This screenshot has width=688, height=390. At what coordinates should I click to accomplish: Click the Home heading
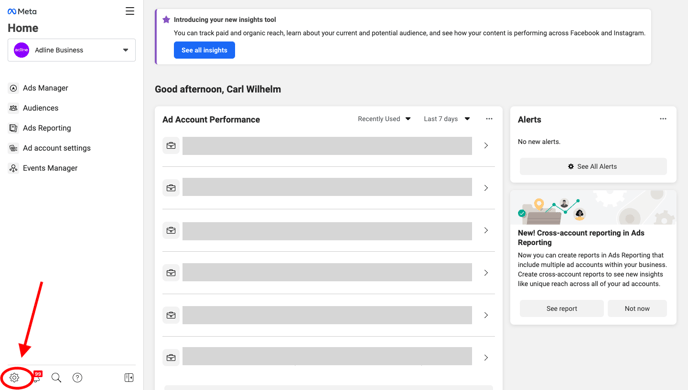(x=23, y=28)
